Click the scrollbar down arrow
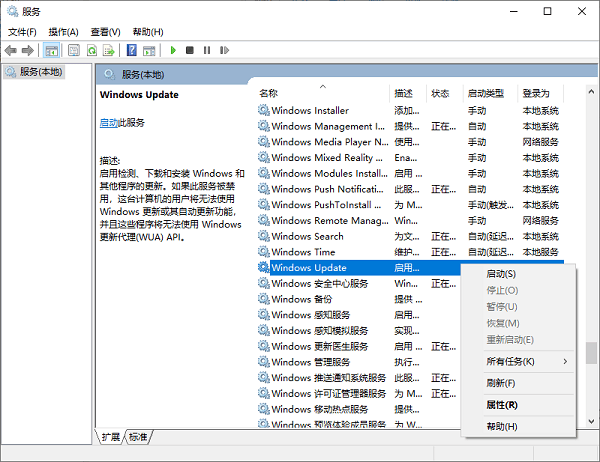 pyautogui.click(x=591, y=421)
